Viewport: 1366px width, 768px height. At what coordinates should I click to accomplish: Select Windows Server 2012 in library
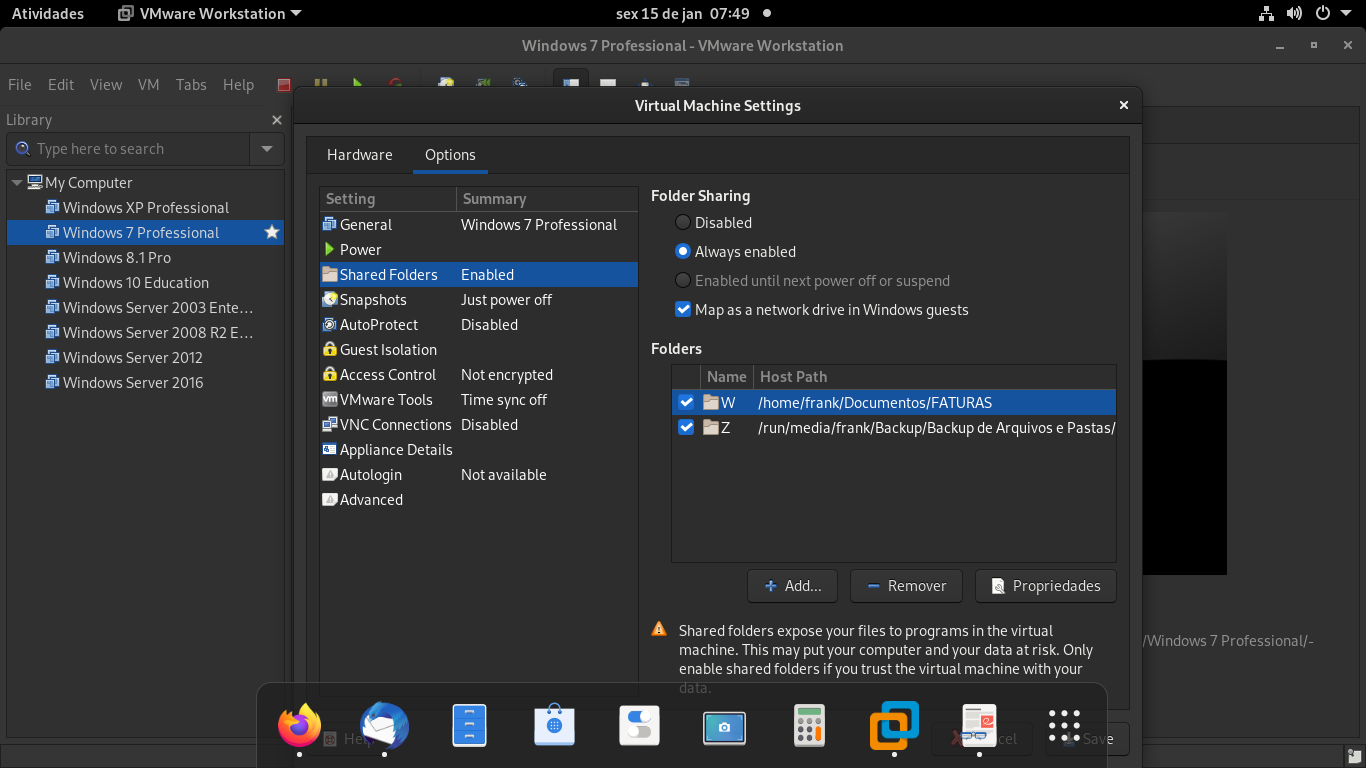coord(145,358)
